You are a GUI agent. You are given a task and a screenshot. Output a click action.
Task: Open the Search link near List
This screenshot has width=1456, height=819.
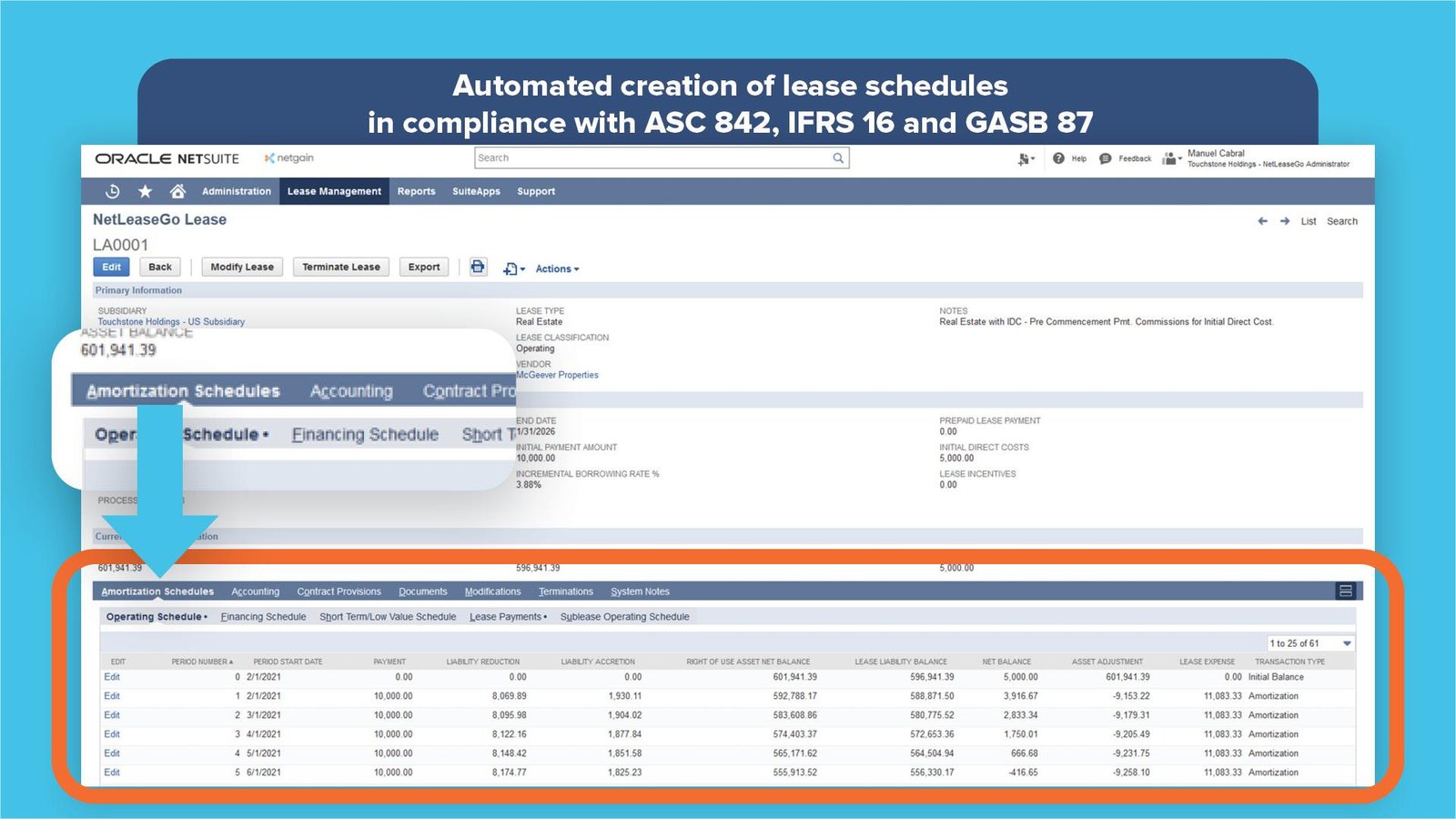click(x=1342, y=221)
